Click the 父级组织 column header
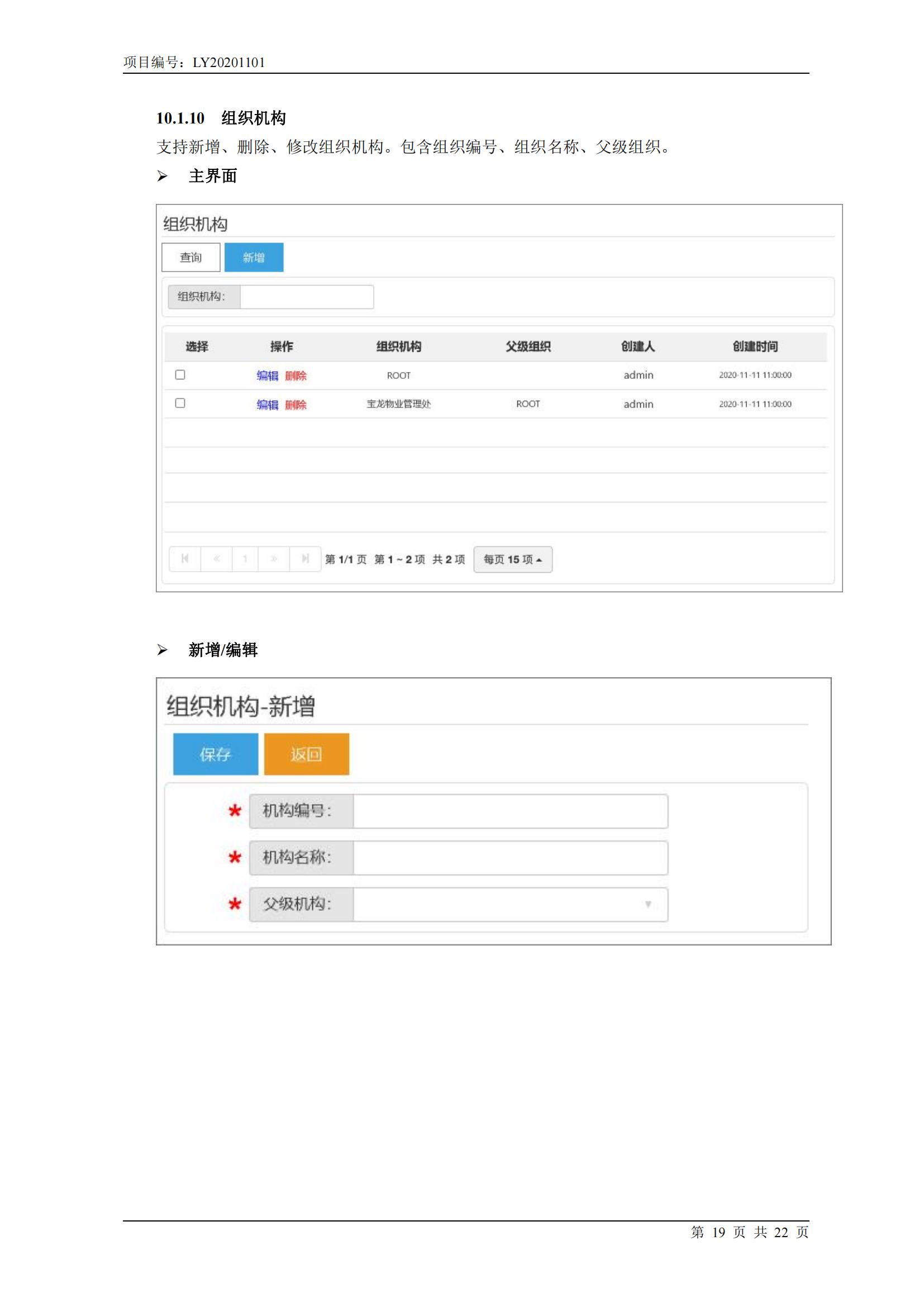This screenshot has width=924, height=1307. pyautogui.click(x=528, y=346)
